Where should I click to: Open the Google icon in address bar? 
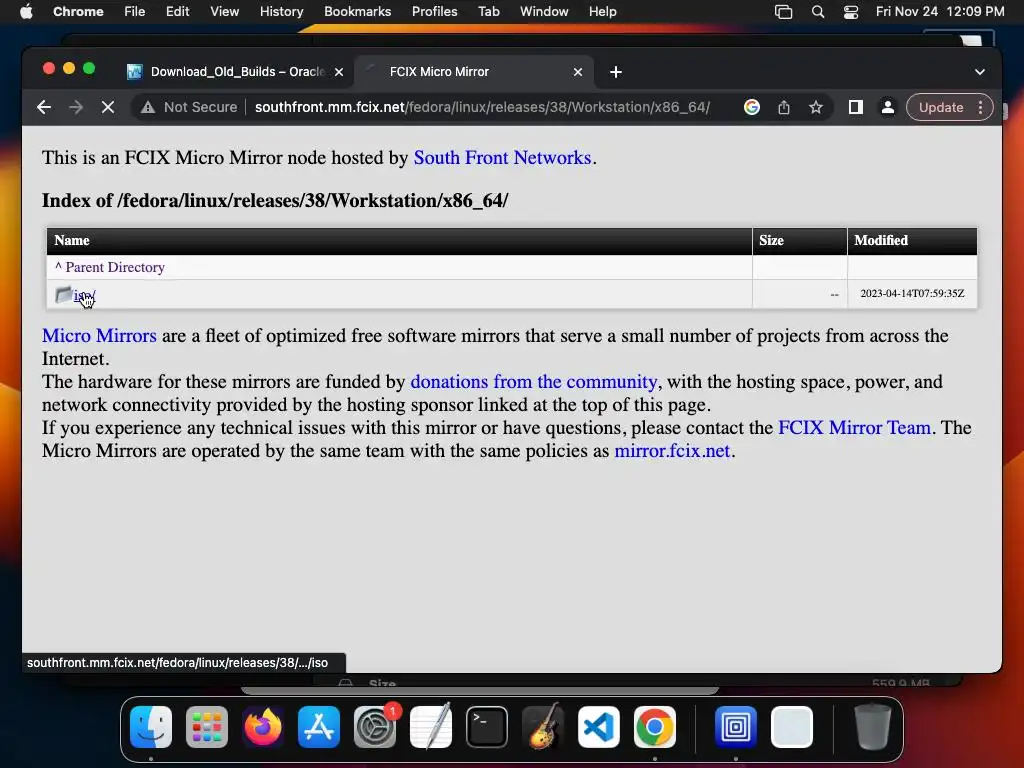752,107
